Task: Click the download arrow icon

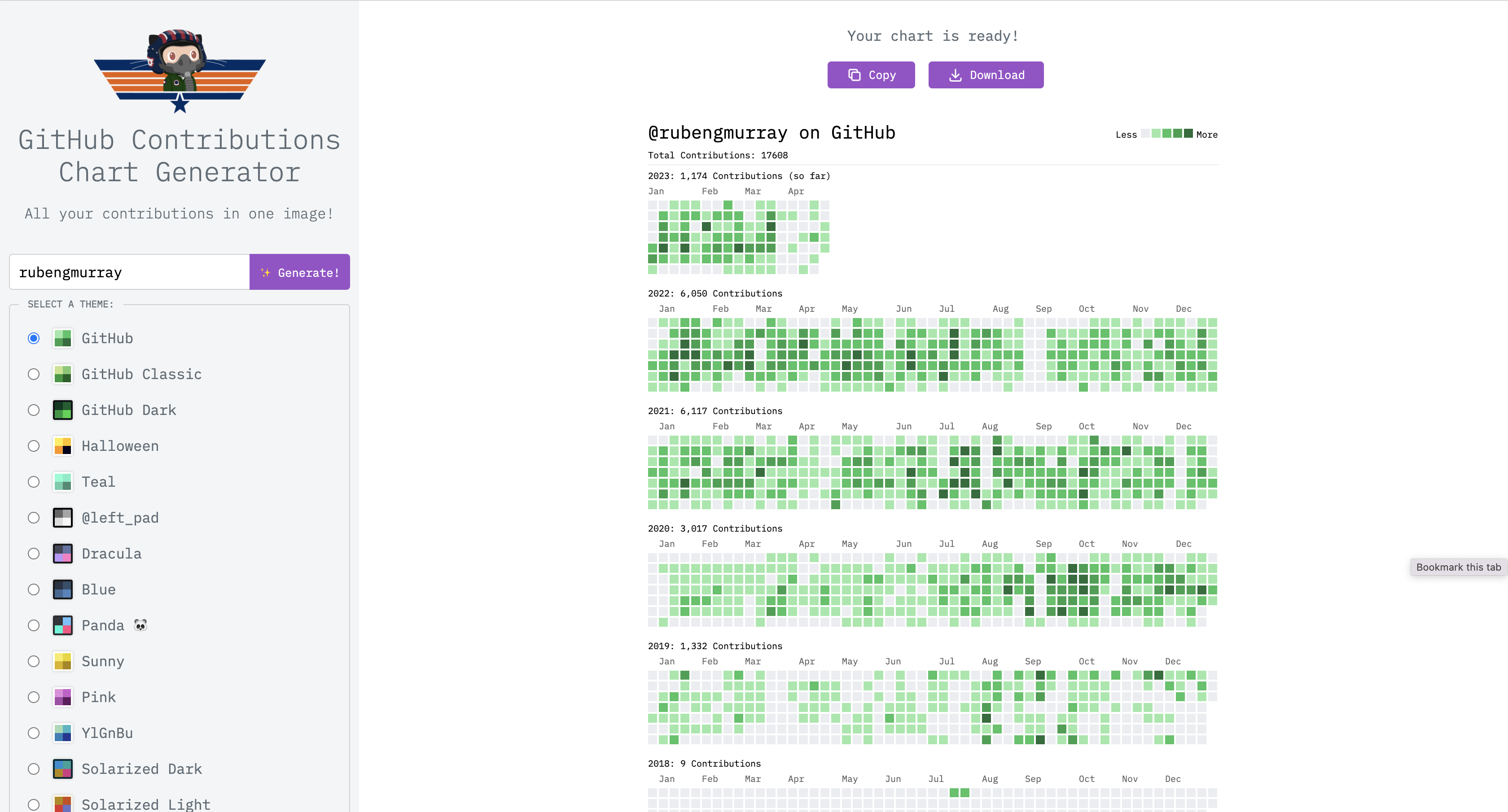Action: [x=955, y=75]
